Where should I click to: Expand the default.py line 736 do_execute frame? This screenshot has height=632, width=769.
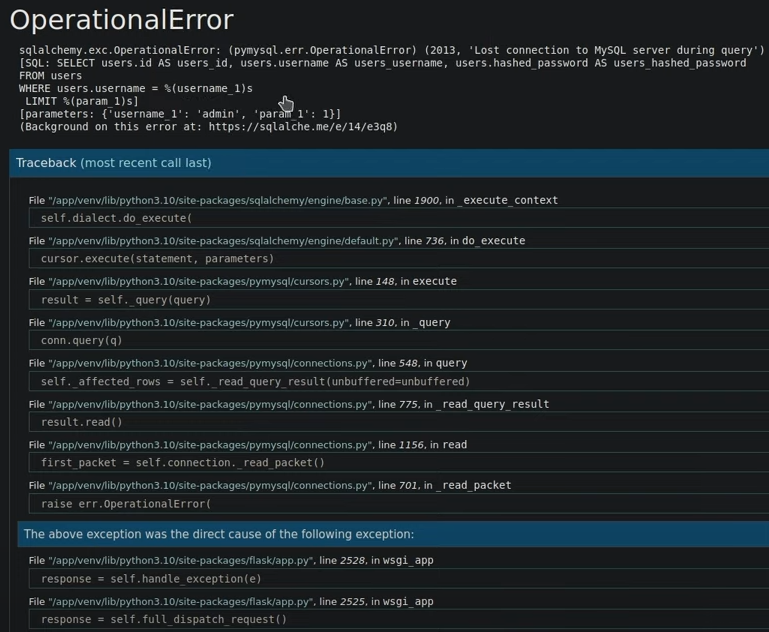276,241
